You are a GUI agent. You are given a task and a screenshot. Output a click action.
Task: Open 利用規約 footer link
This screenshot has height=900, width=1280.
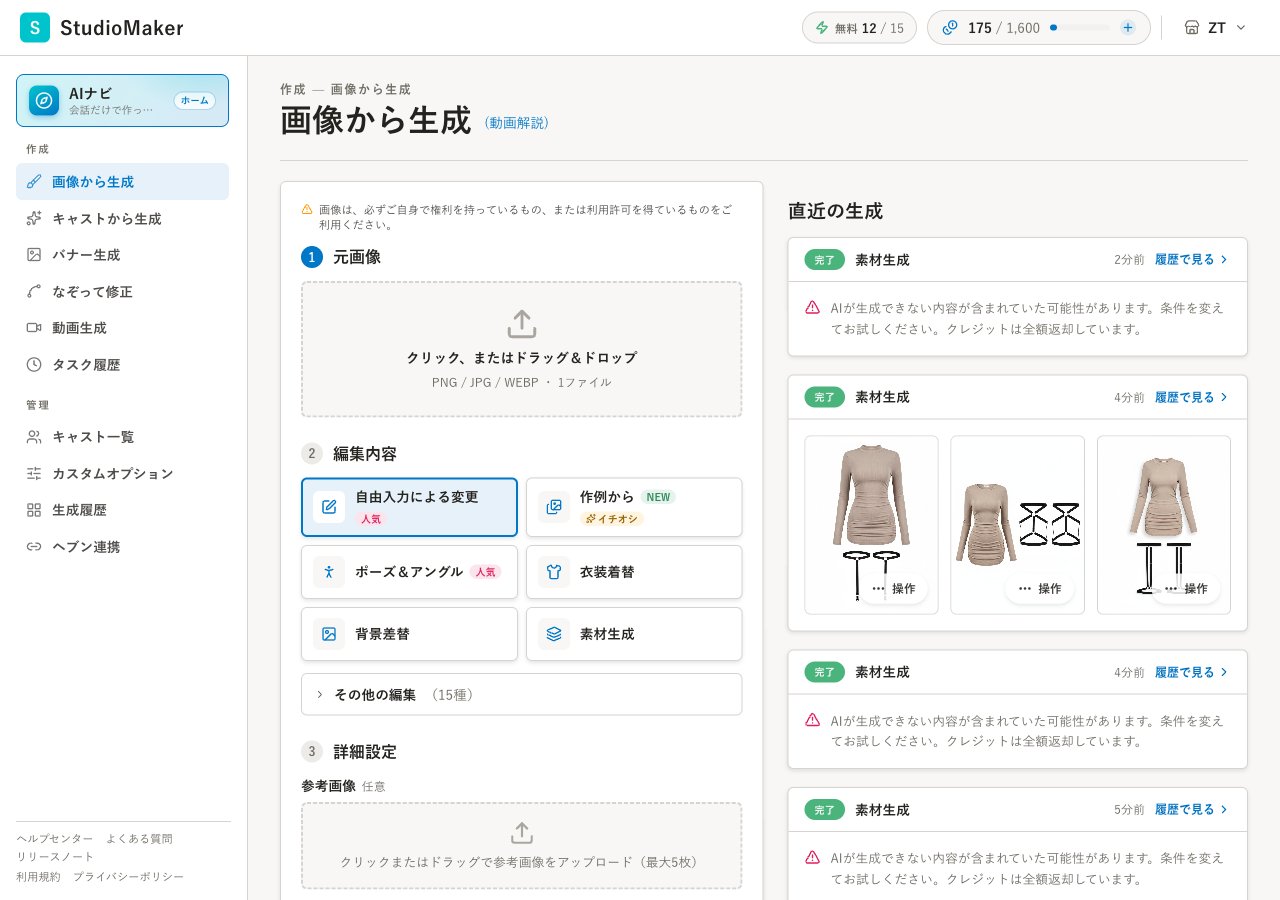tap(38, 876)
